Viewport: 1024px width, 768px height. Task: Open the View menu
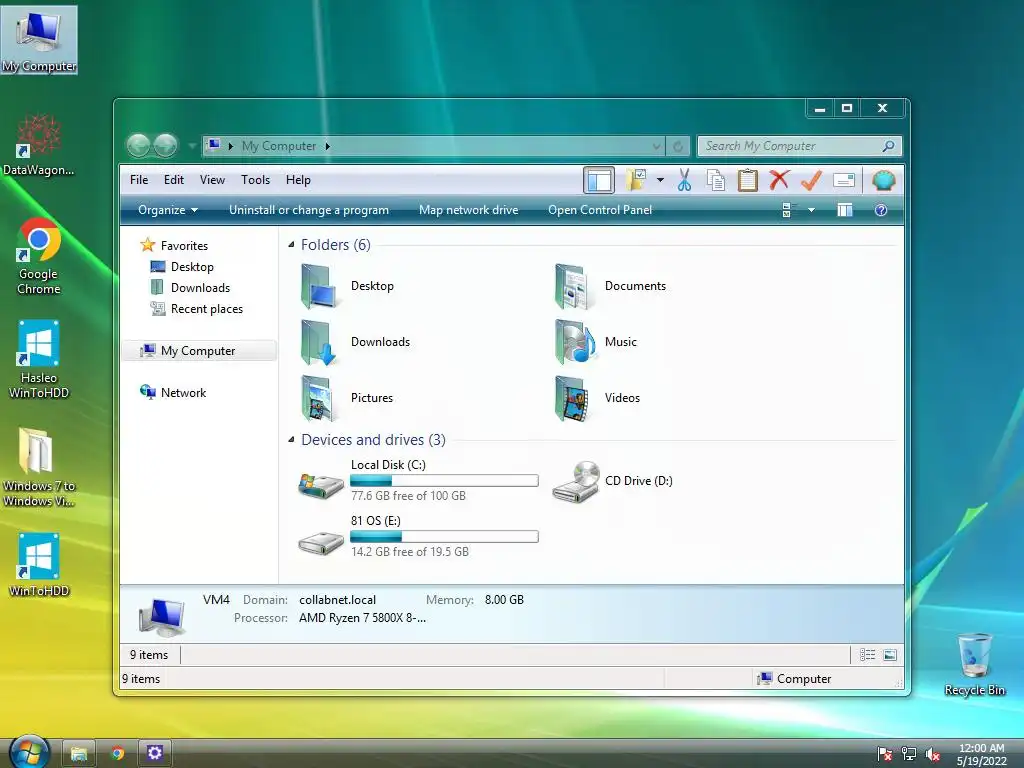pos(212,180)
